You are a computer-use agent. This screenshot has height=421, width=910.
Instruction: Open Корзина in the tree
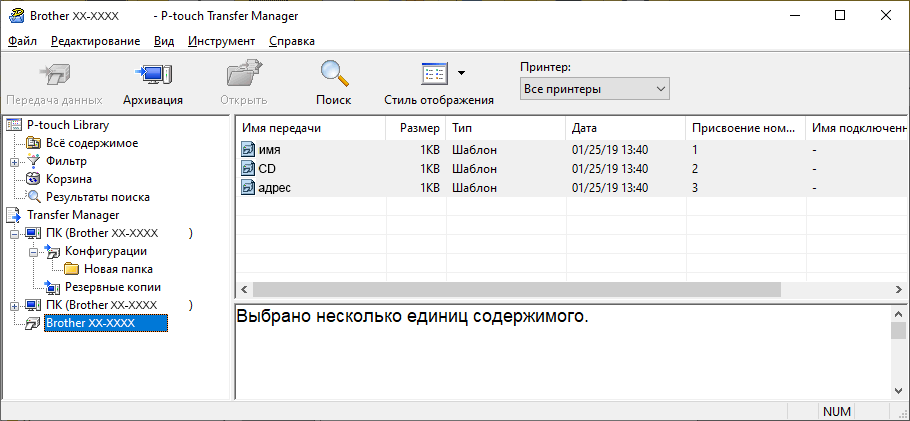pyautogui.click(x=68, y=179)
